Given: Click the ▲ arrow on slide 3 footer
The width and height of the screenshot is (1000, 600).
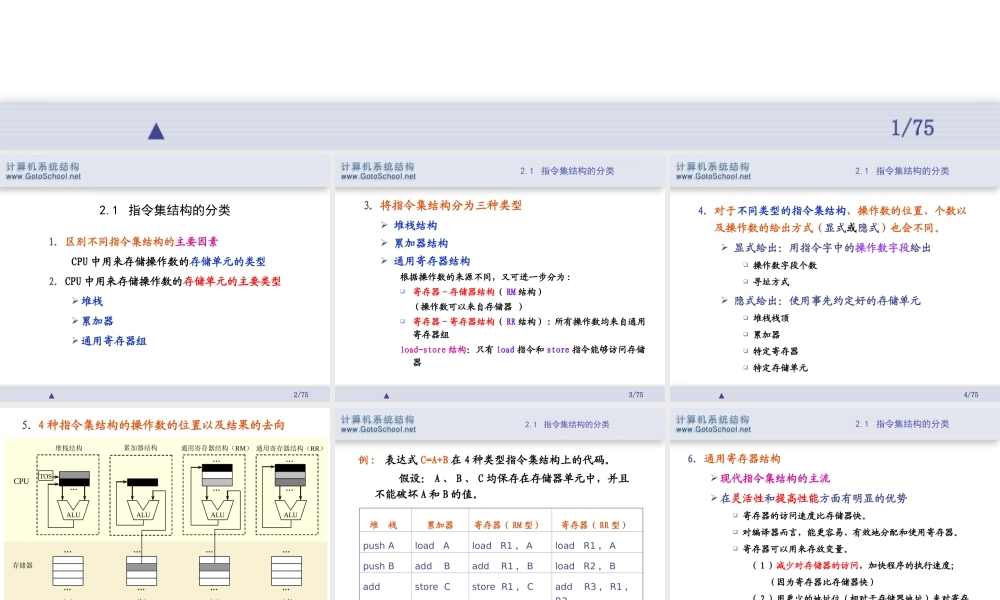Looking at the screenshot, I should pyautogui.click(x=387, y=394).
